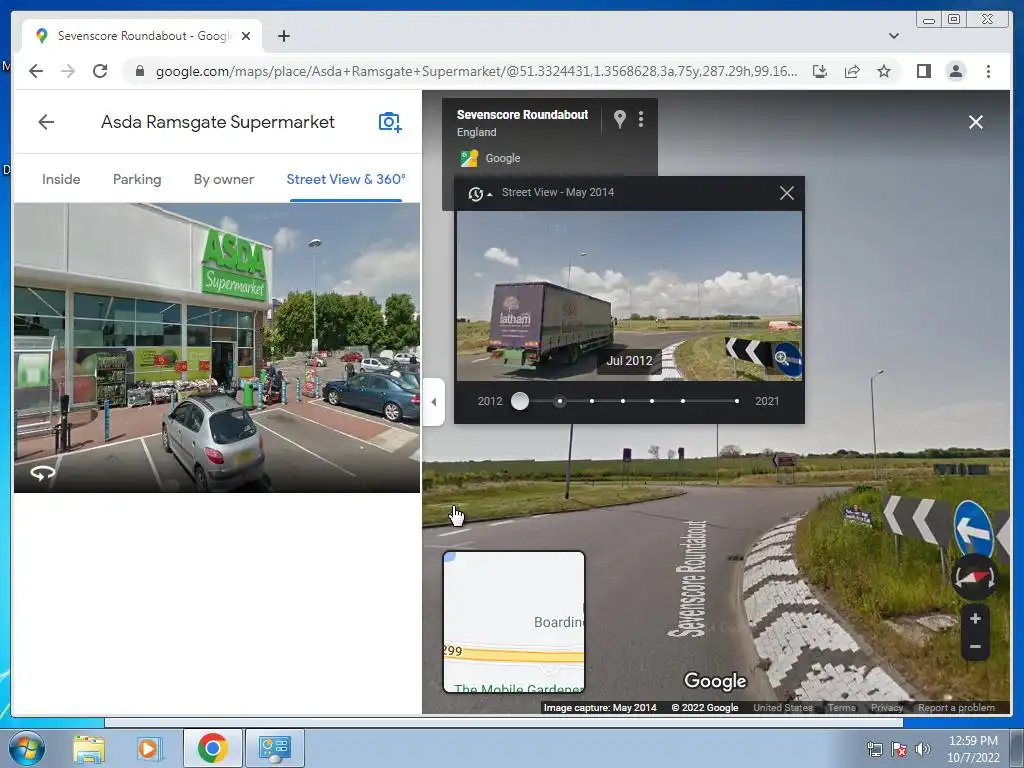Launch Windows Media Player from the taskbar
Screen dimensions: 1024x768
(148, 748)
